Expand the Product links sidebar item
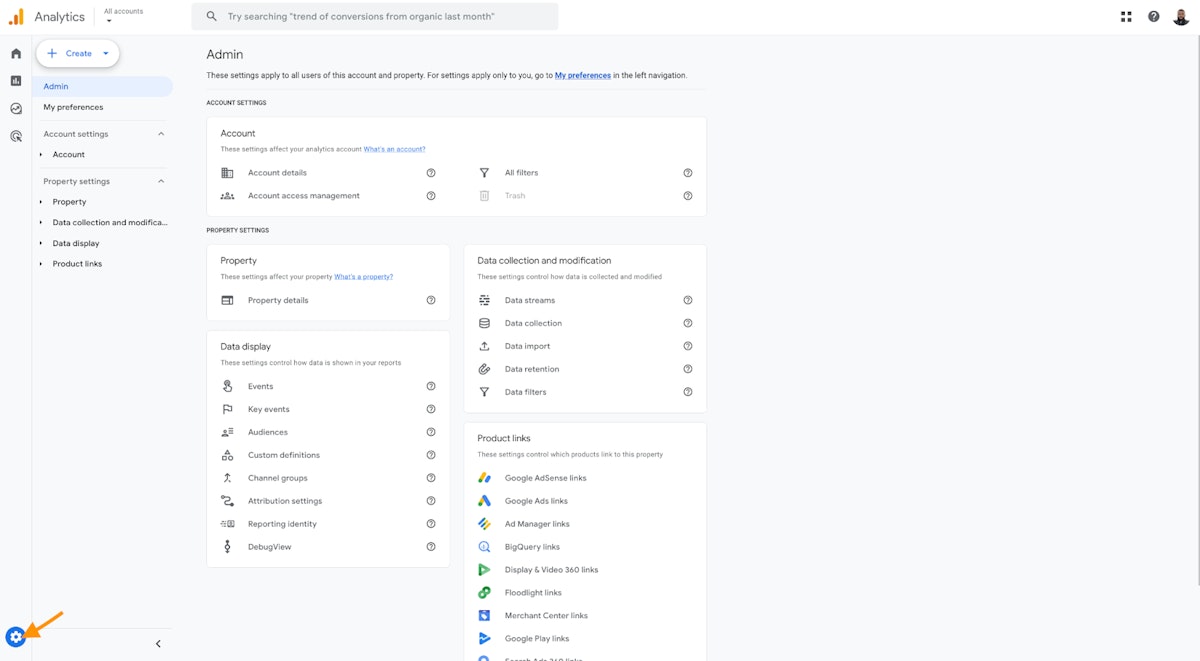Viewport: 1200px width, 661px height. 41,264
